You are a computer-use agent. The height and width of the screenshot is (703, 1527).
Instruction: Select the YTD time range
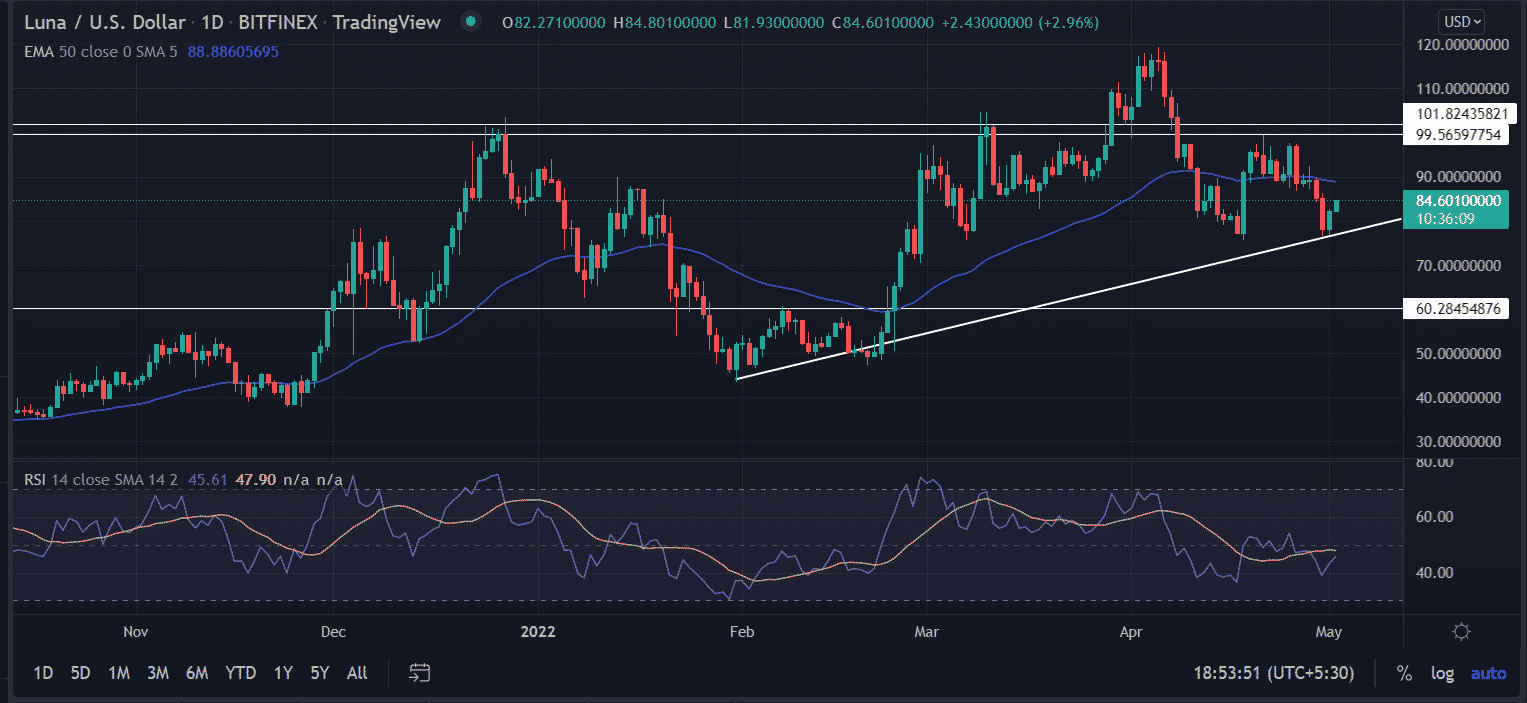(x=240, y=673)
